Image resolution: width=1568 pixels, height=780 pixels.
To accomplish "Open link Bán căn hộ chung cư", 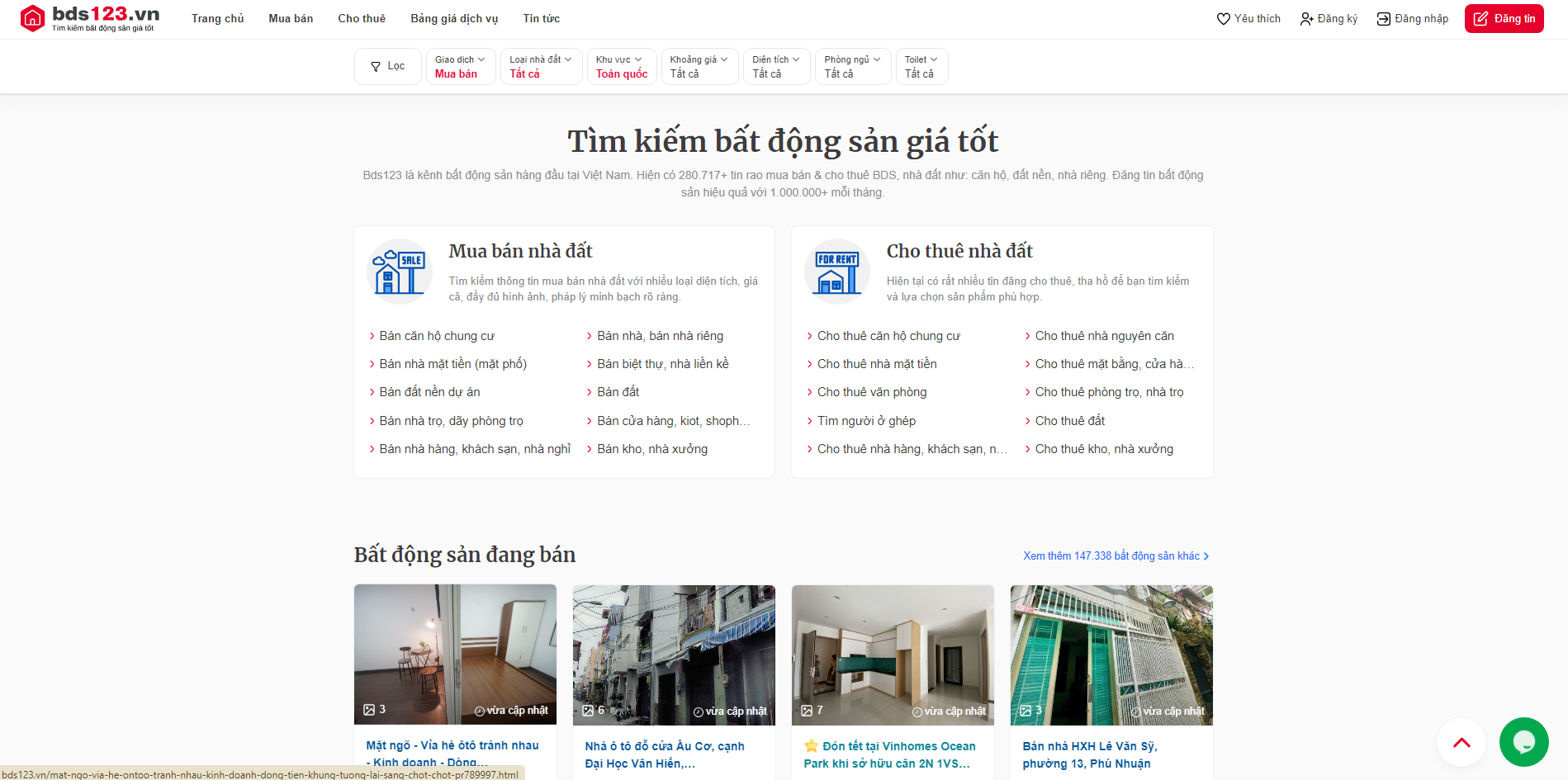I will [x=435, y=335].
